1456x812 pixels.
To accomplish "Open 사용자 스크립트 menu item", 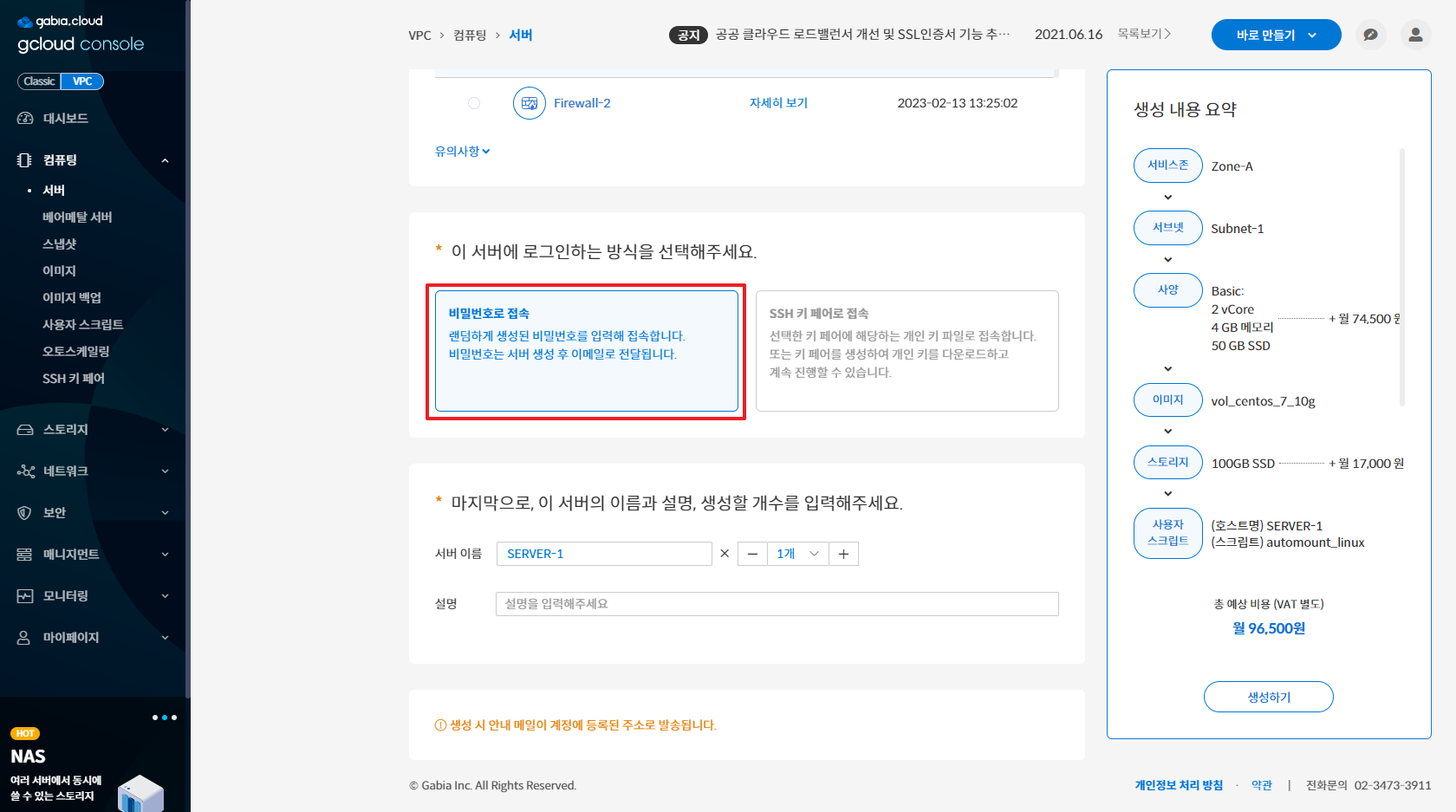I will tap(83, 324).
